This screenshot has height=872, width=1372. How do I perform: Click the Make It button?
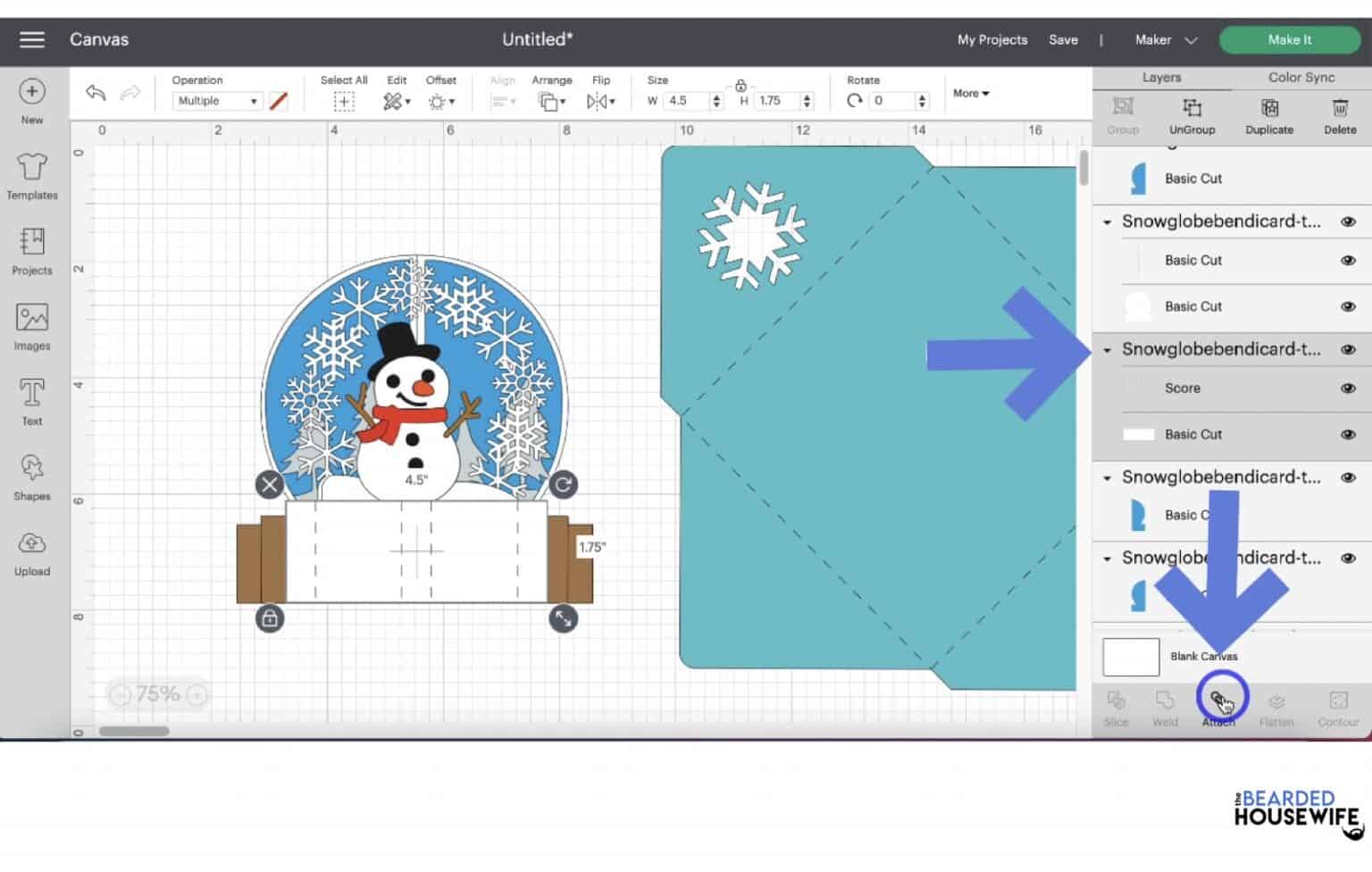(x=1289, y=39)
